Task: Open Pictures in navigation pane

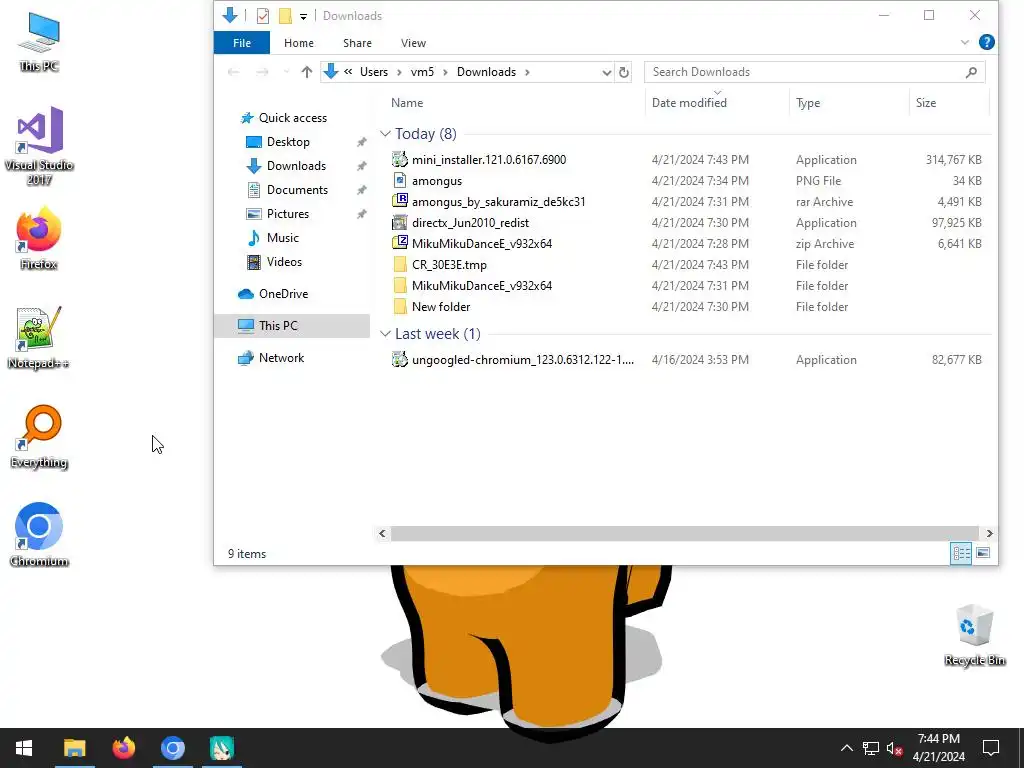Action: click(x=287, y=214)
